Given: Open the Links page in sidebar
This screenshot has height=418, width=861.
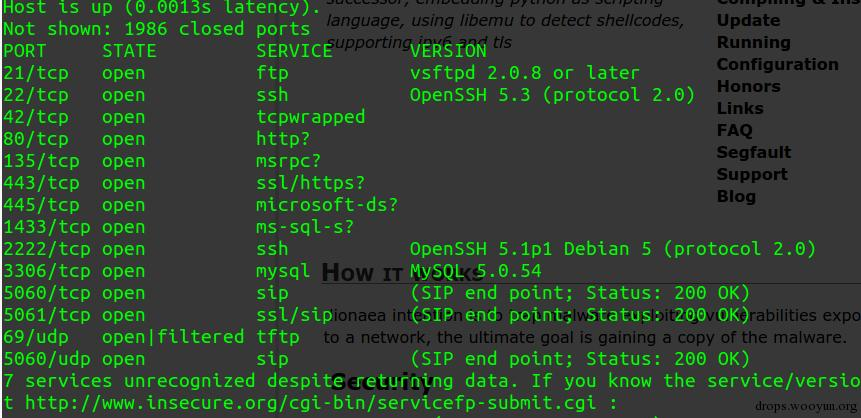Looking at the screenshot, I should tap(740, 109).
